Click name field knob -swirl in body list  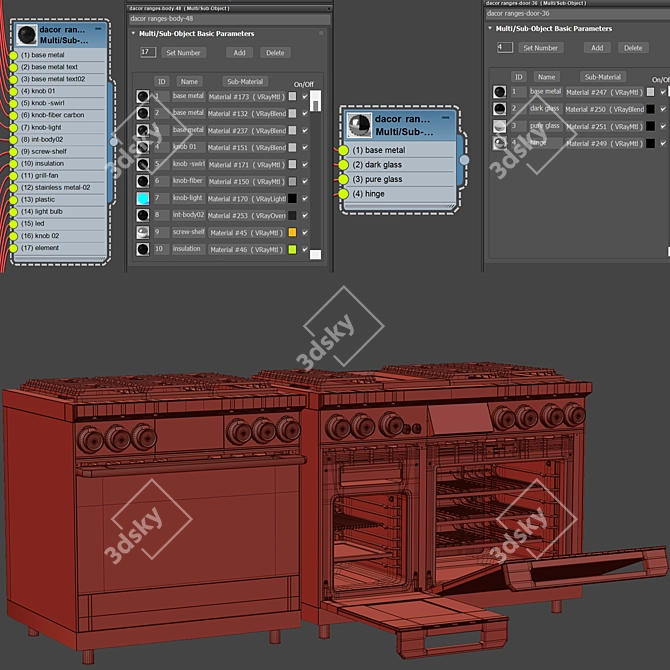point(188,164)
